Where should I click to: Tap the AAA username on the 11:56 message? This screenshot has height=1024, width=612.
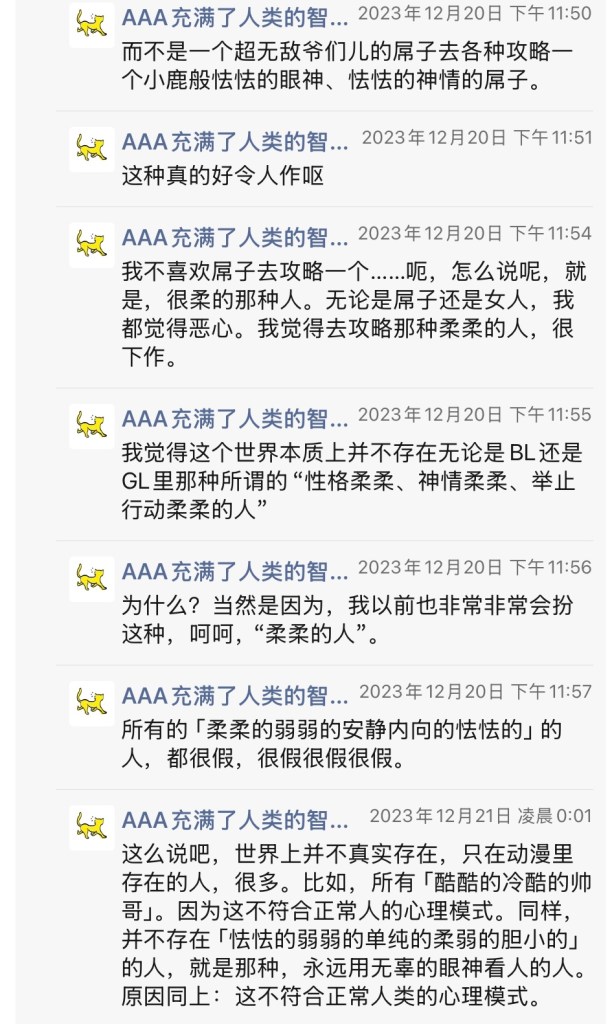[235, 570]
